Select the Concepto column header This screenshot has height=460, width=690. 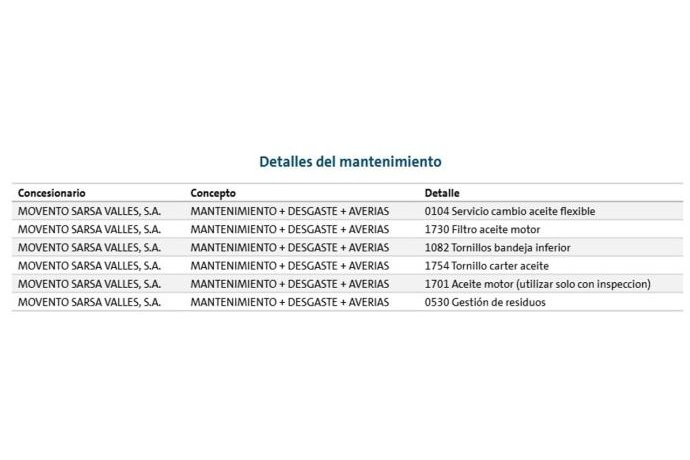[213, 193]
